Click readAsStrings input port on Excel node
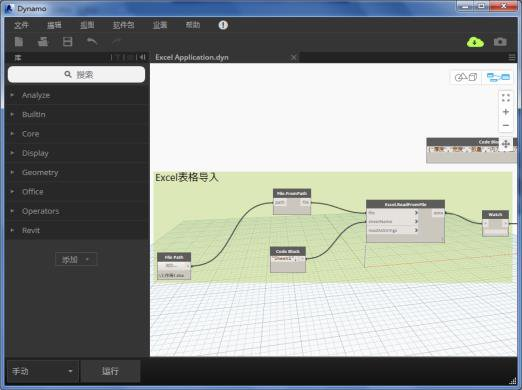Image resolution: width=522 pixels, height=390 pixels. point(392,230)
